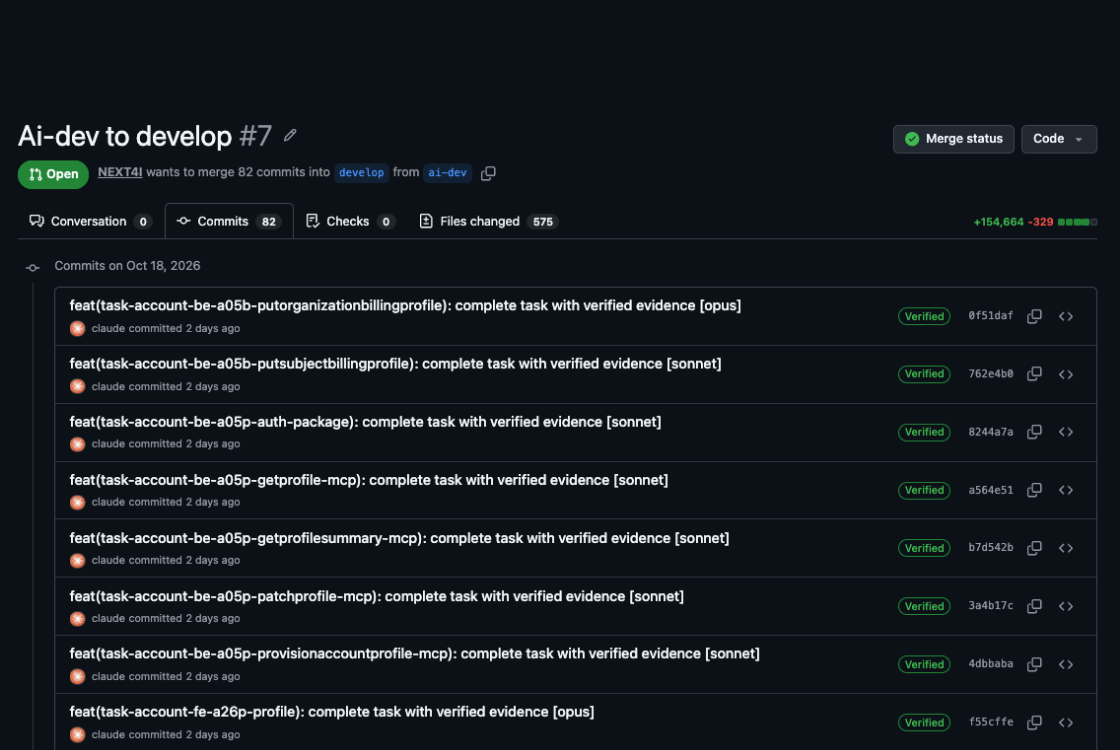Screen dimensions: 1120x750
Task: Browse repository at commit 8244a7a
Action: point(1066,431)
